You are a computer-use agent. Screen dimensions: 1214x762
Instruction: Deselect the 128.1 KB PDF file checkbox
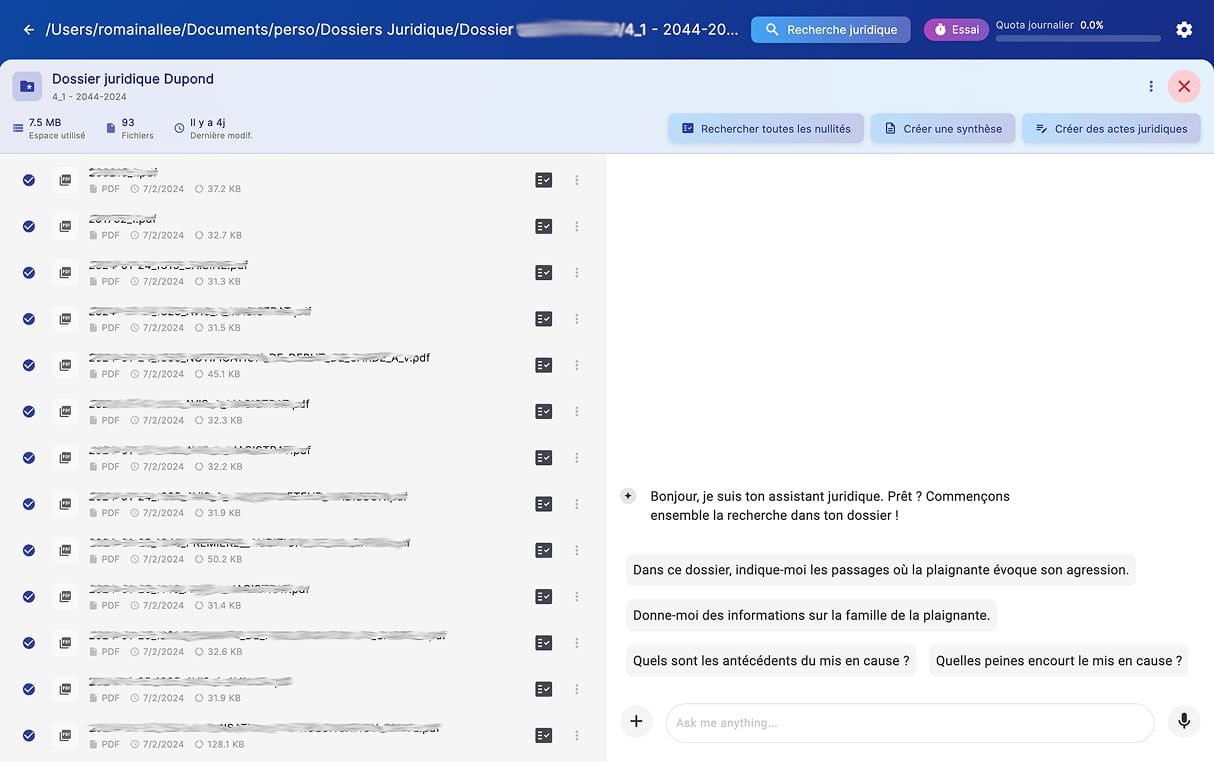point(29,735)
